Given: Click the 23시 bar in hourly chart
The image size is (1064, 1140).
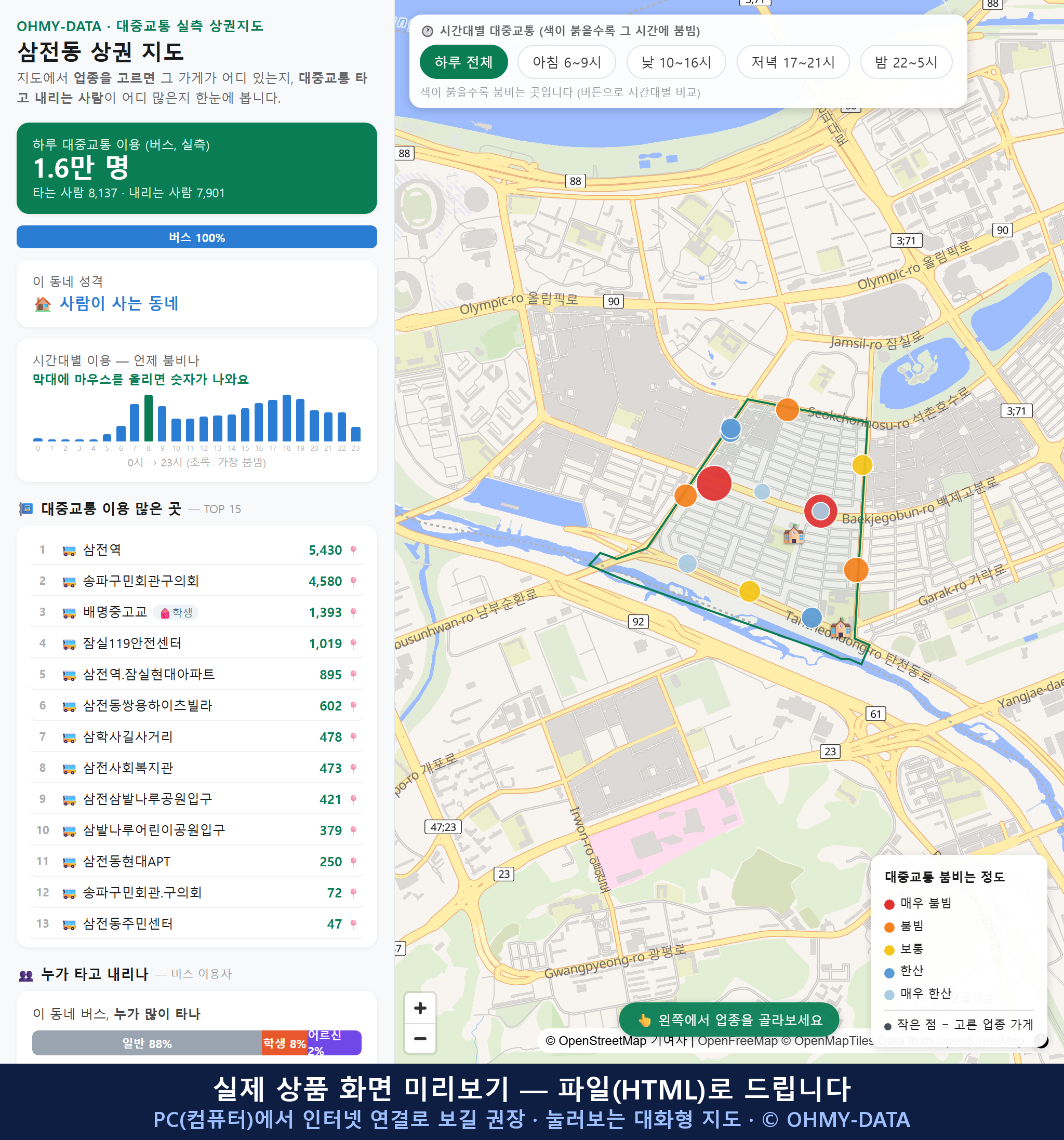Looking at the screenshot, I should 356,434.
